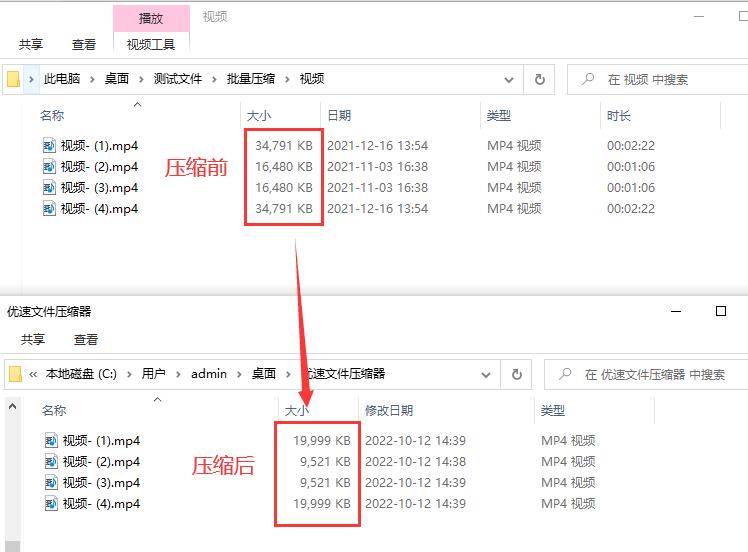The image size is (748, 552).
Task: Select 视频- (3).mp4 name in 优速文件压缩器 window
Action: click(x=102, y=482)
